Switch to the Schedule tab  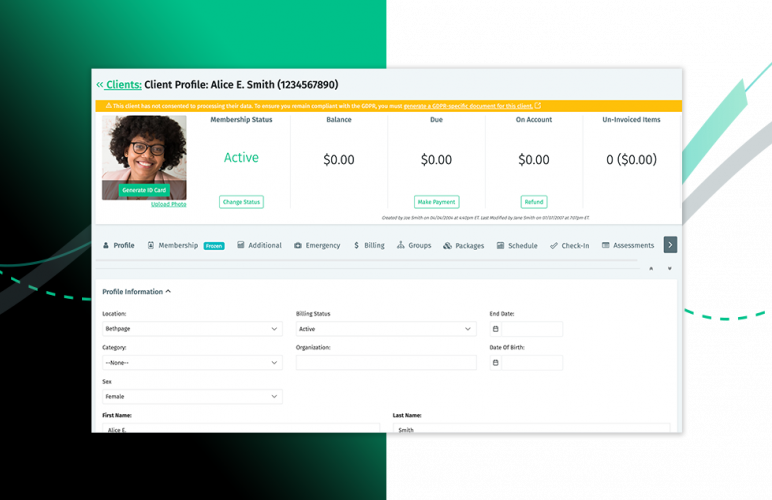pyautogui.click(x=517, y=246)
